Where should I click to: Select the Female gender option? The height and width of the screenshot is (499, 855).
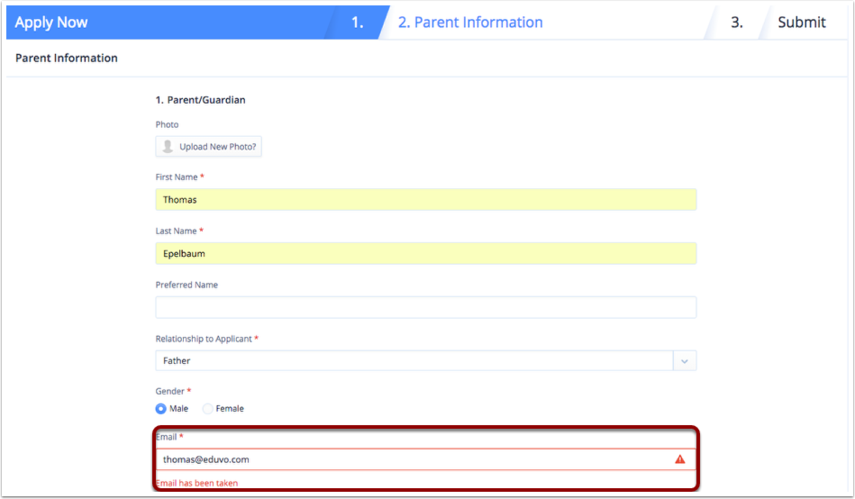208,408
